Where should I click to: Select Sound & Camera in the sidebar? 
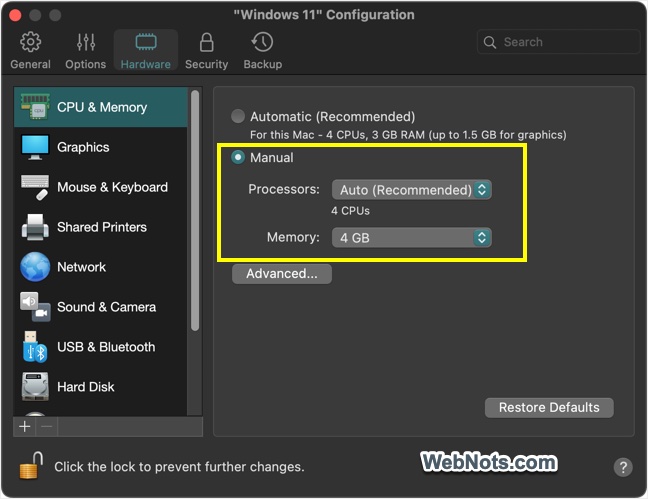tap(100, 307)
